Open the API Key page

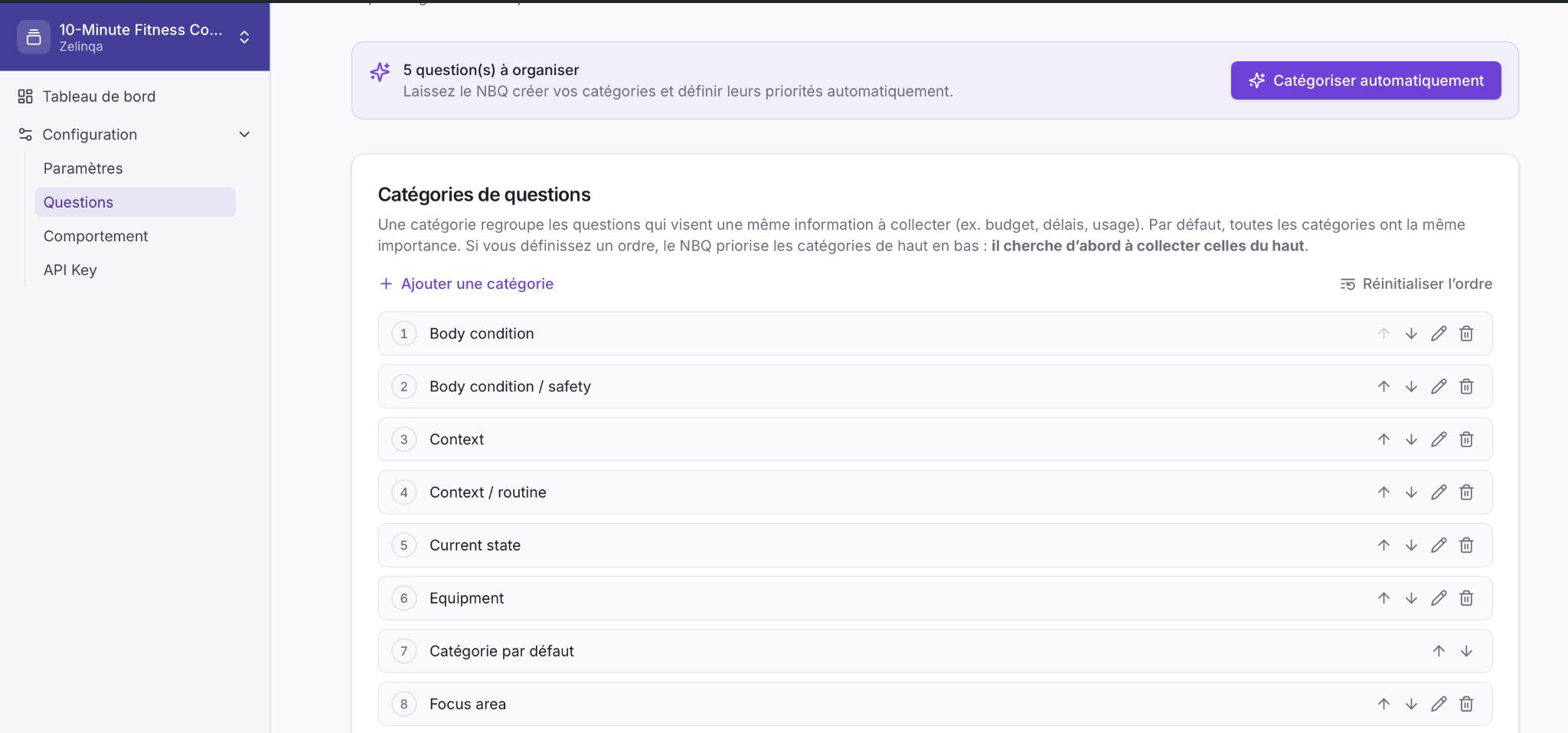point(70,270)
